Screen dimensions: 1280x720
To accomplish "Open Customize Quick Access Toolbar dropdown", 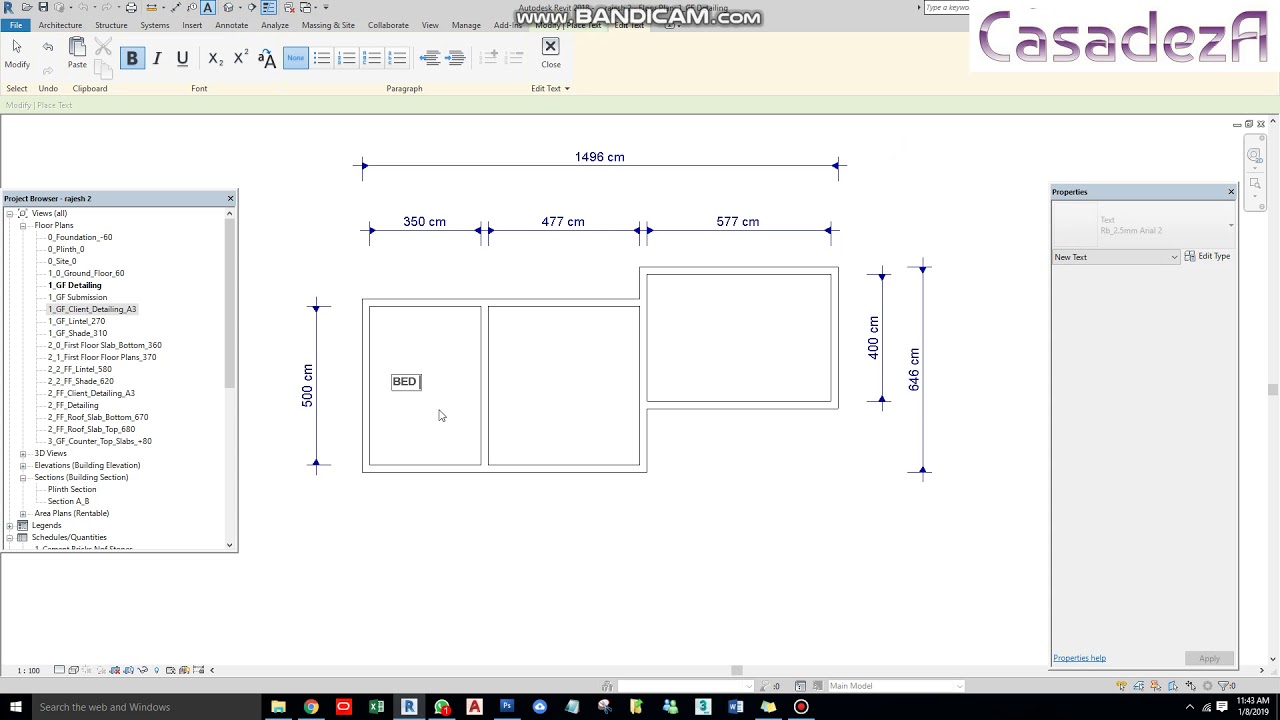I will 326,7.
